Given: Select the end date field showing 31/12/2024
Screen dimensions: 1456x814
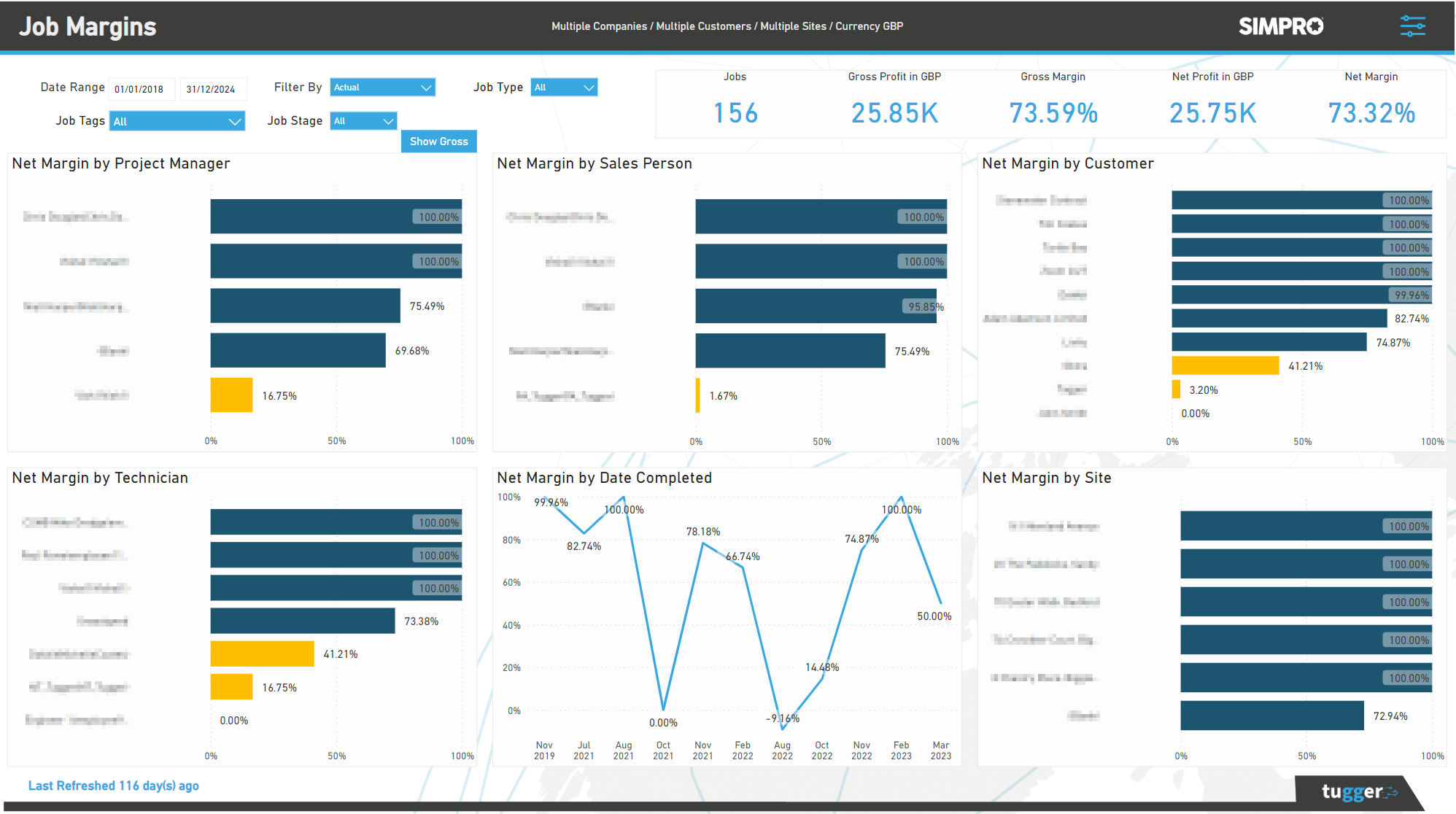Looking at the screenshot, I should tap(213, 88).
